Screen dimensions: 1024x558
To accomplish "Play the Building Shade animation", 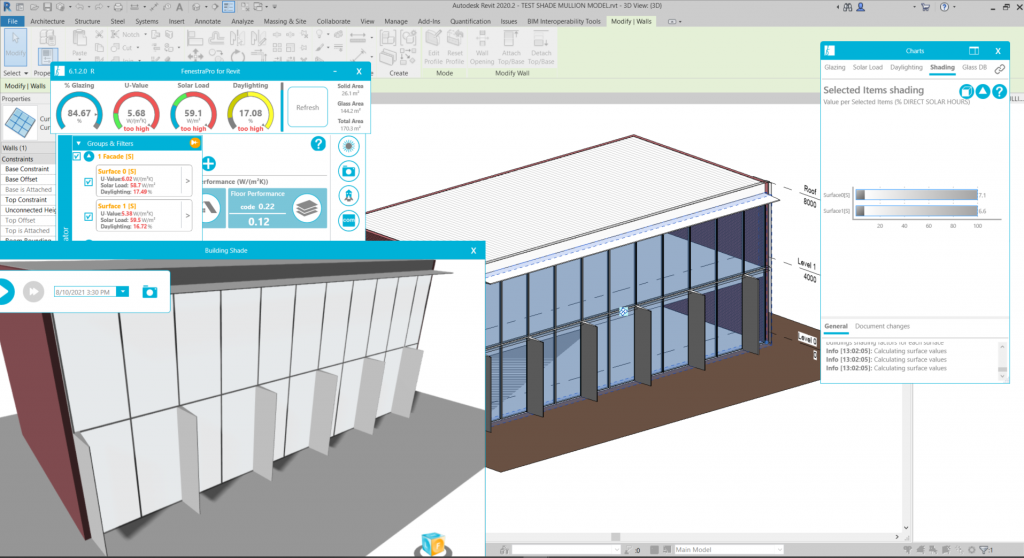I will [6, 291].
